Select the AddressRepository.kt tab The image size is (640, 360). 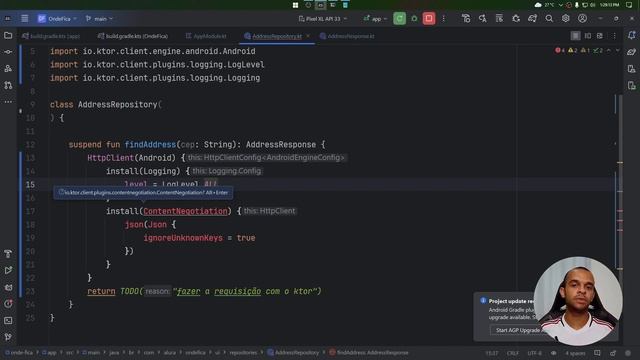[277, 36]
